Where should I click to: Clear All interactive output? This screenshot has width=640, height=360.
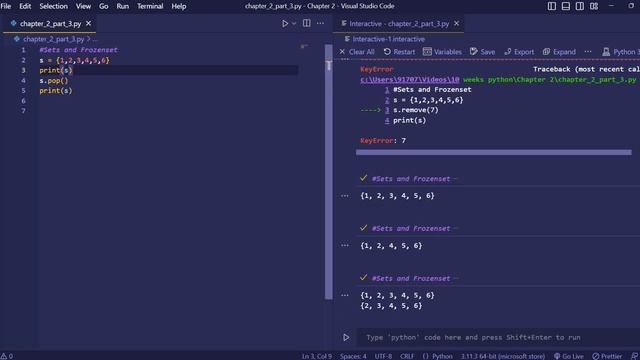357,52
